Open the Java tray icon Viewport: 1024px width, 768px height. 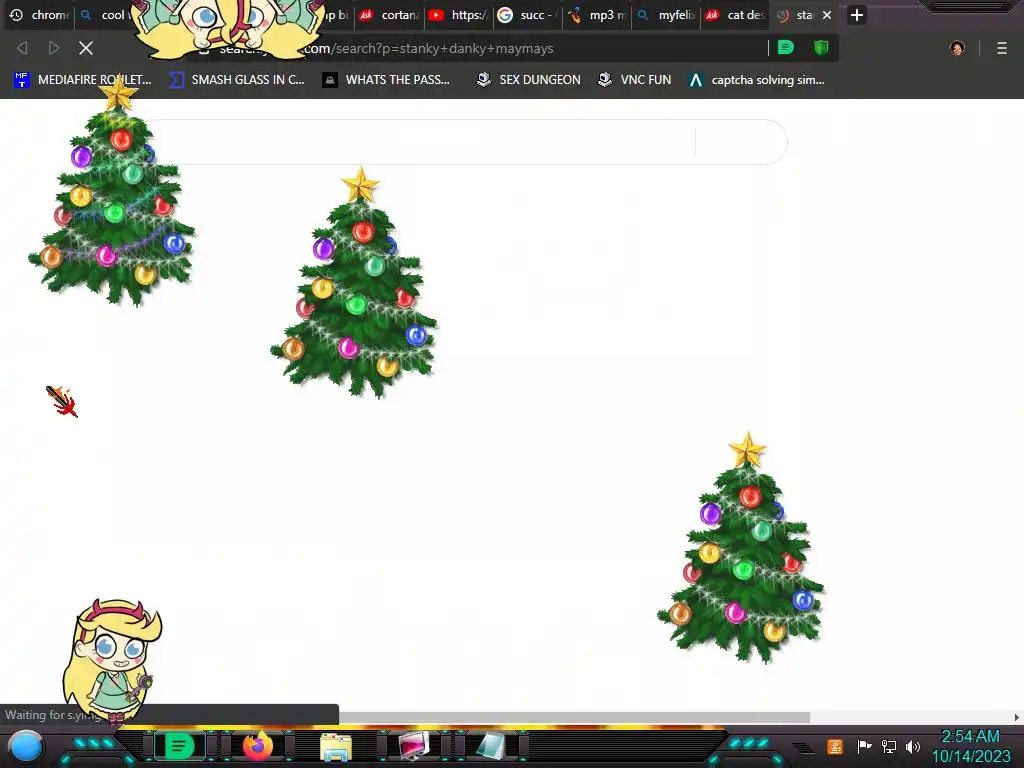point(835,746)
